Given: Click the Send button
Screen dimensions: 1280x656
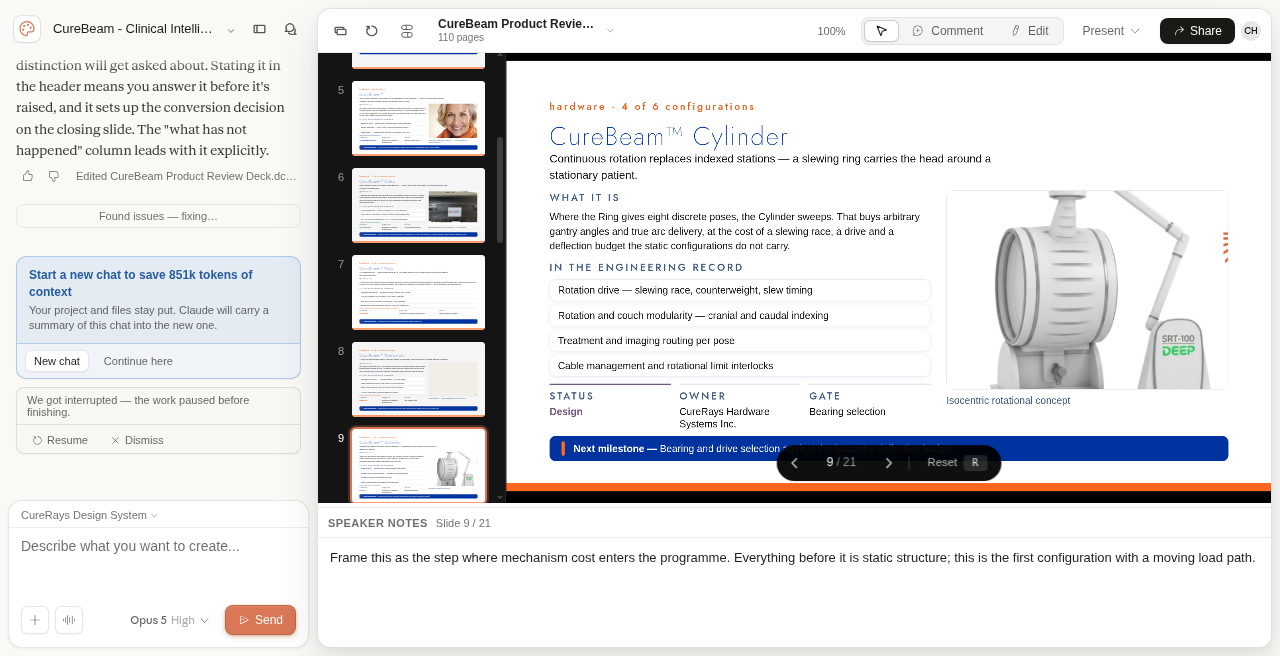Looking at the screenshot, I should [x=260, y=620].
